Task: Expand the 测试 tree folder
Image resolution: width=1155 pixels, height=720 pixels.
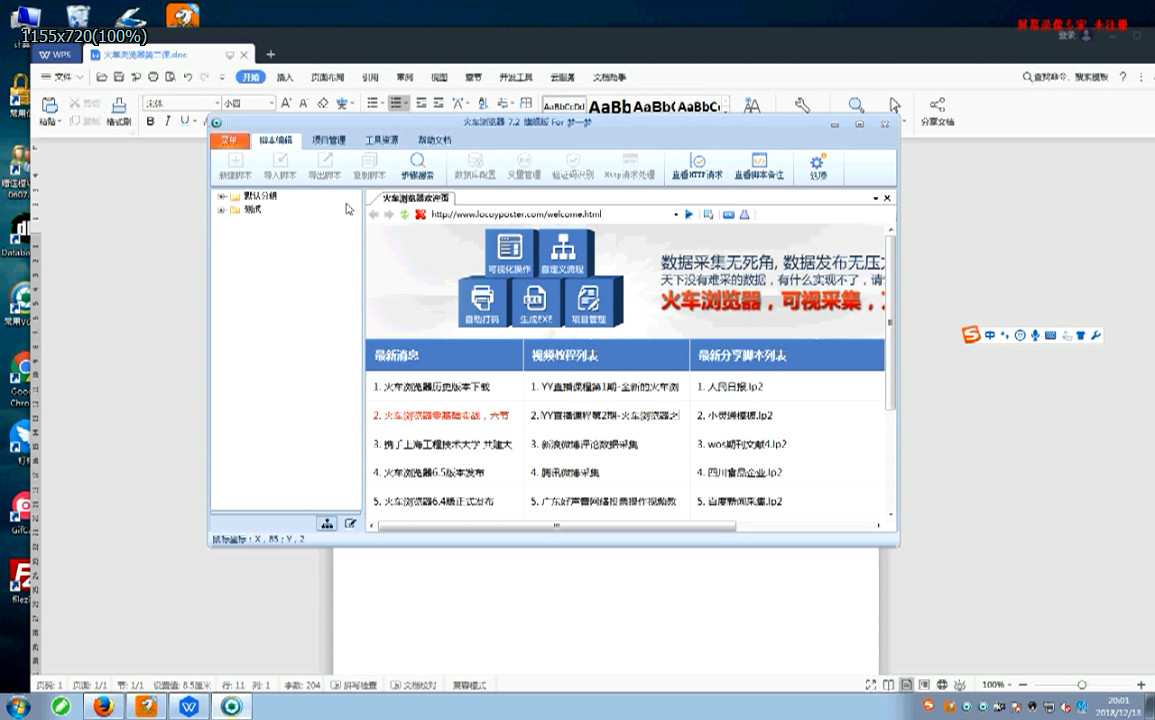Action: click(x=221, y=210)
